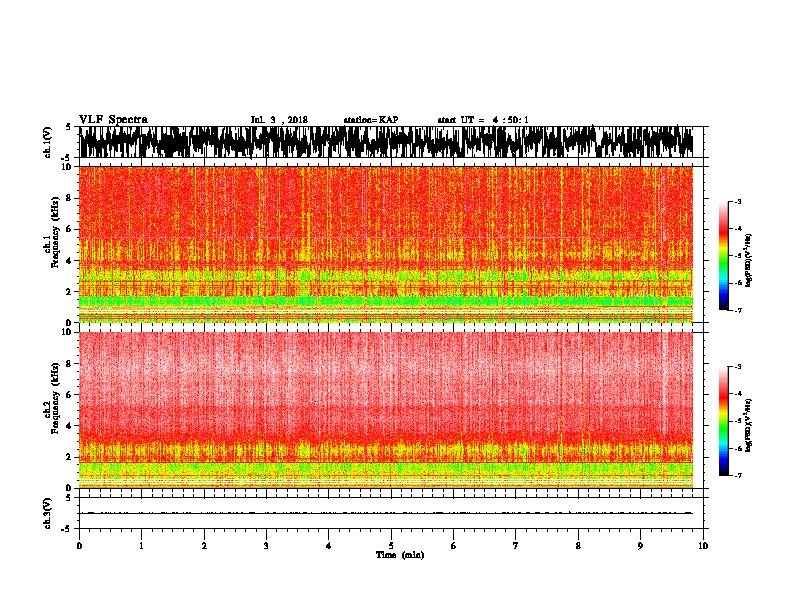The width and height of the screenshot is (792, 612).
Task: Click the "-5" label on upper color bar
Action: pyautogui.click(x=738, y=256)
